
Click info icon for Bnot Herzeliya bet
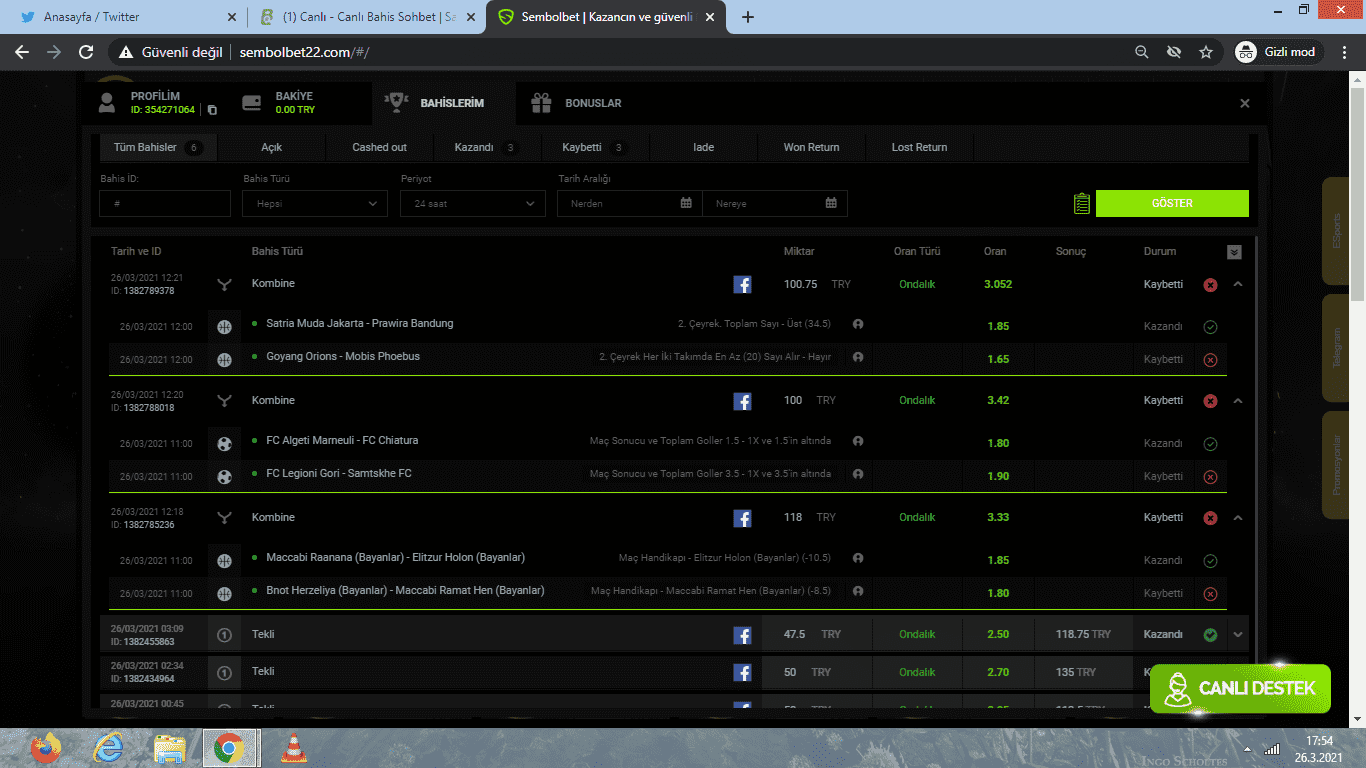857,591
